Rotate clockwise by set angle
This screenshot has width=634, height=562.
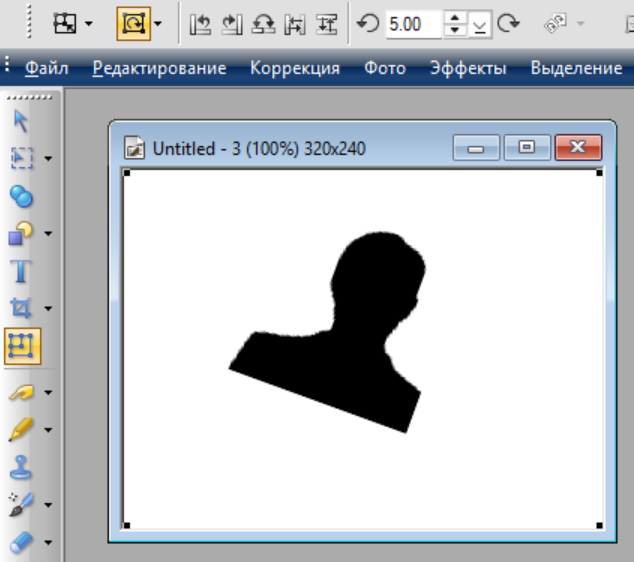[508, 23]
